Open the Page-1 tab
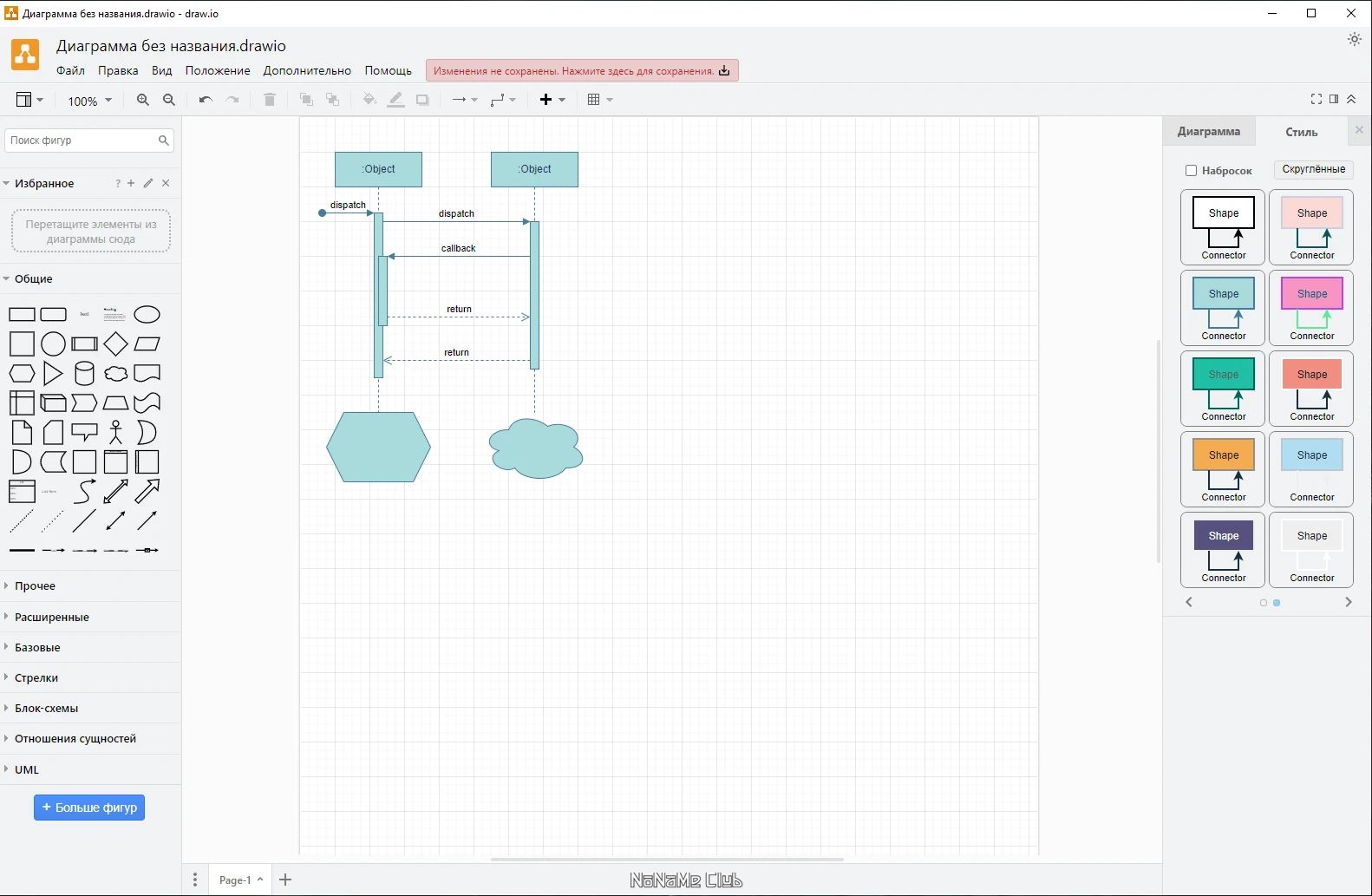The width and height of the screenshot is (1372, 896). (x=240, y=880)
